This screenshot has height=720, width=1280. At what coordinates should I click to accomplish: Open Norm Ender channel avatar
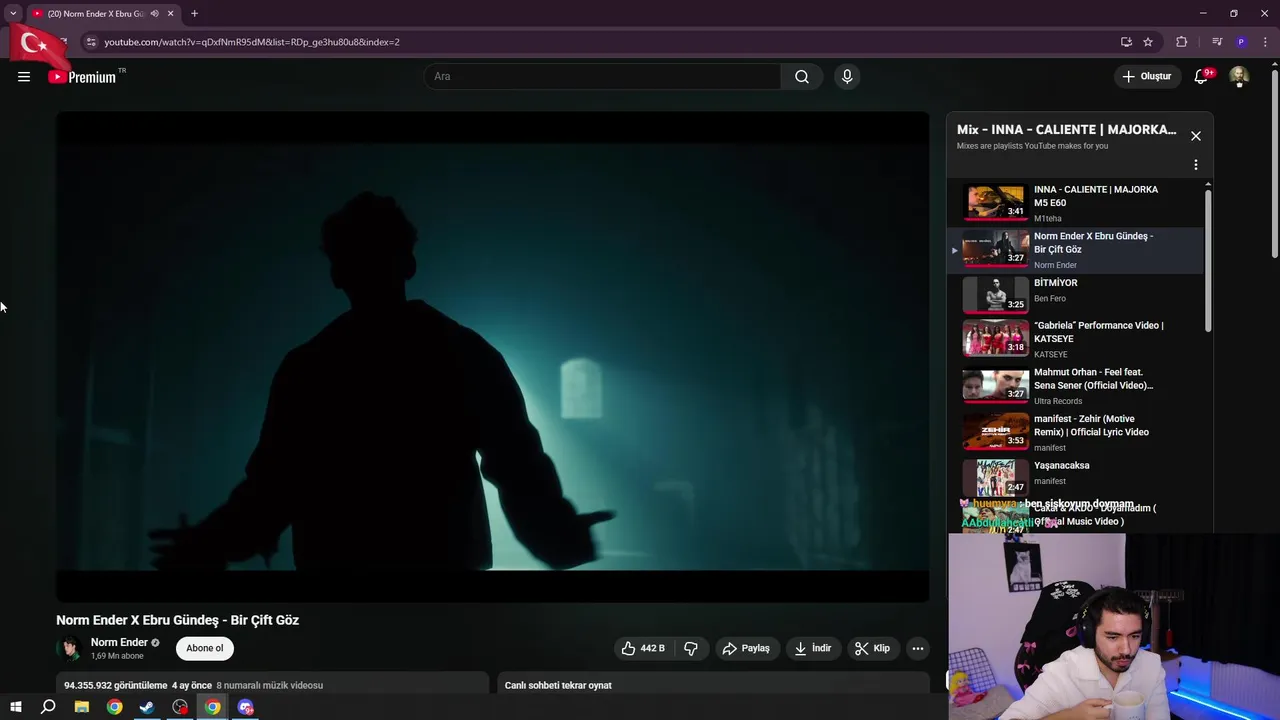(x=69, y=649)
